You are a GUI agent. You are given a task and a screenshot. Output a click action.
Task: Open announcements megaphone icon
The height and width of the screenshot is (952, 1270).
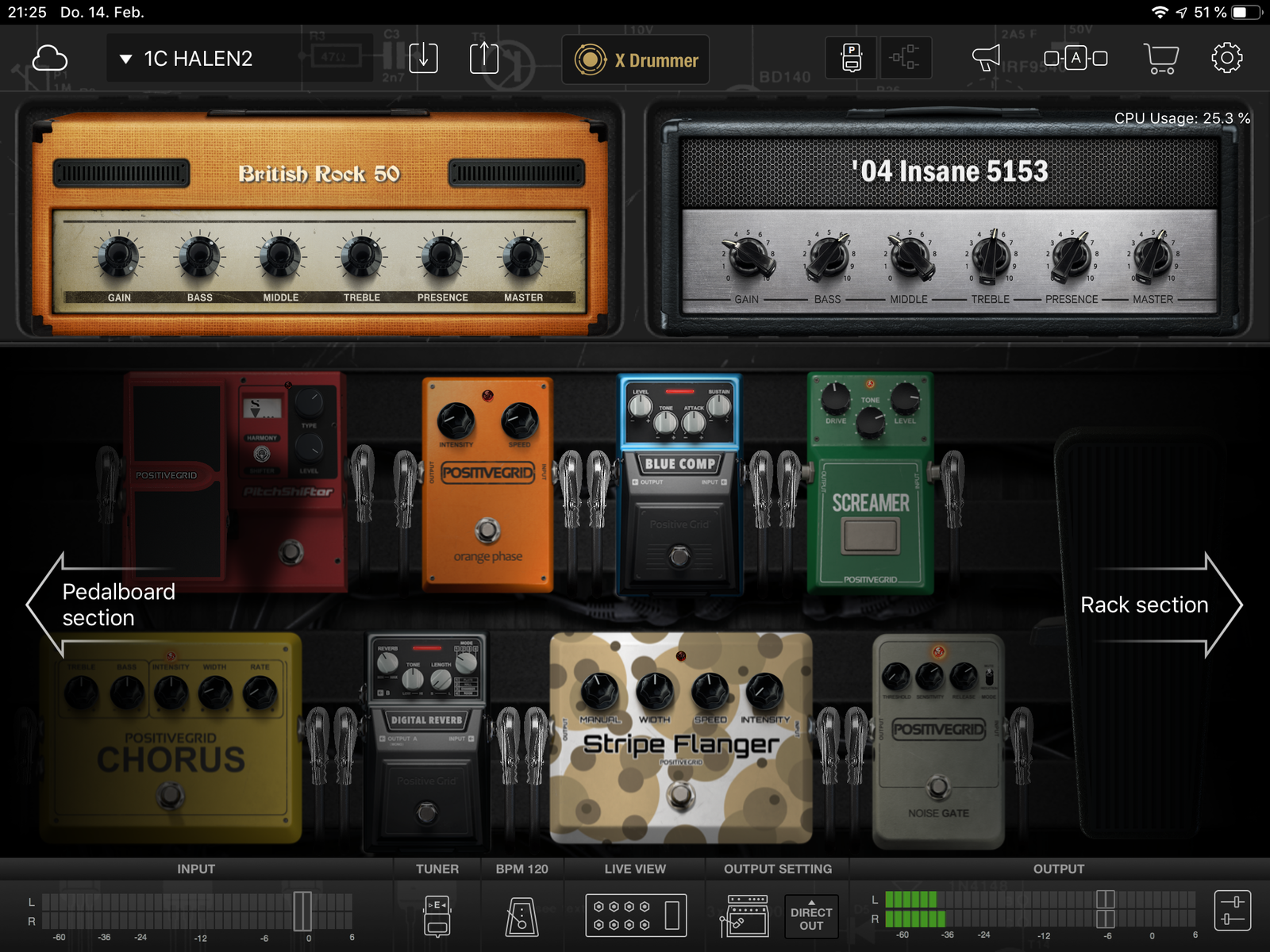coord(986,58)
